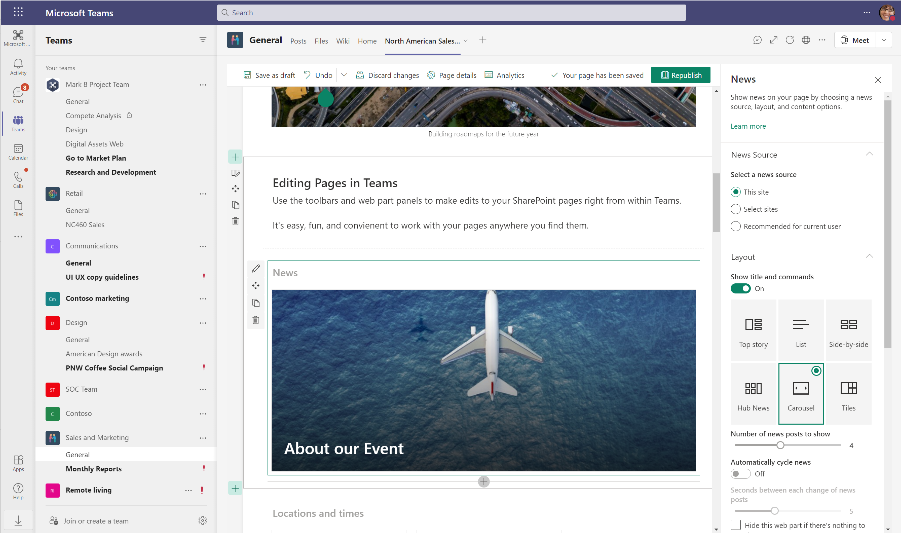This screenshot has width=901, height=533.
Task: Click the filter icon beside the Teams heading
Action: coord(203,41)
